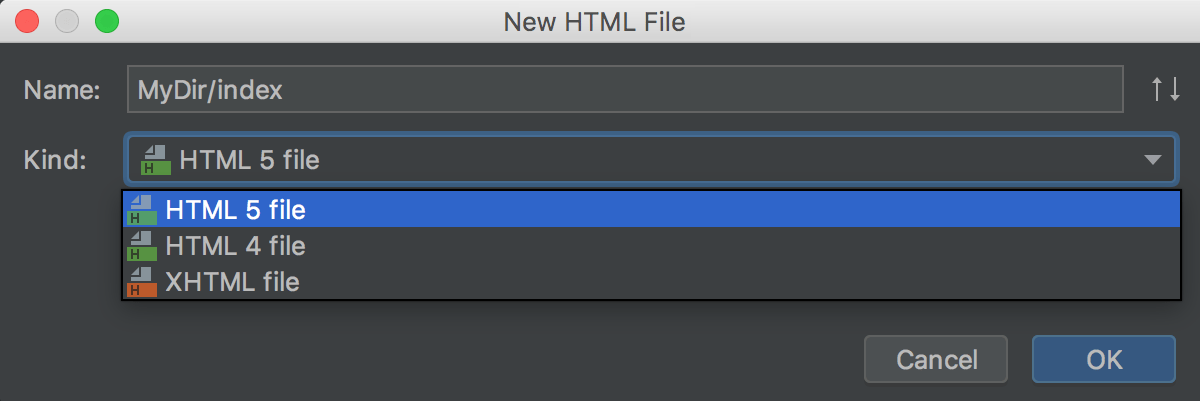Screen dimensions: 1200x401
Task: Collapse the Kind list via its dropdown arrow
Action: pos(1152,160)
